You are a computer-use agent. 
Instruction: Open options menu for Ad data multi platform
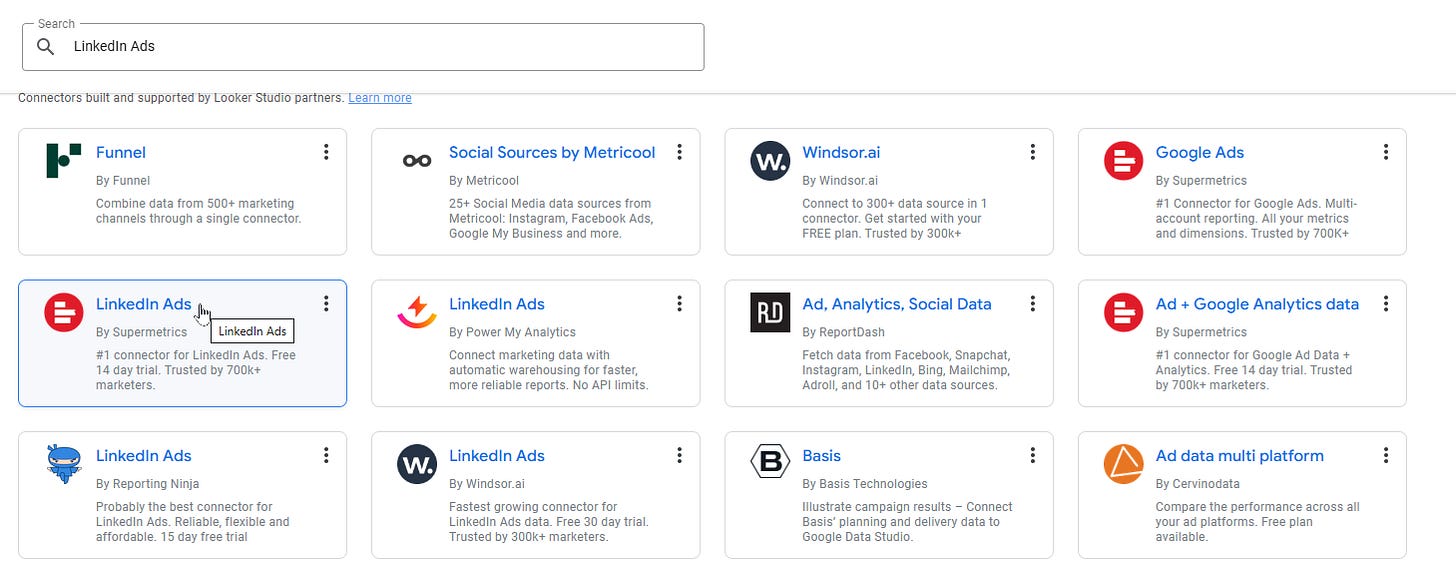[1386, 455]
